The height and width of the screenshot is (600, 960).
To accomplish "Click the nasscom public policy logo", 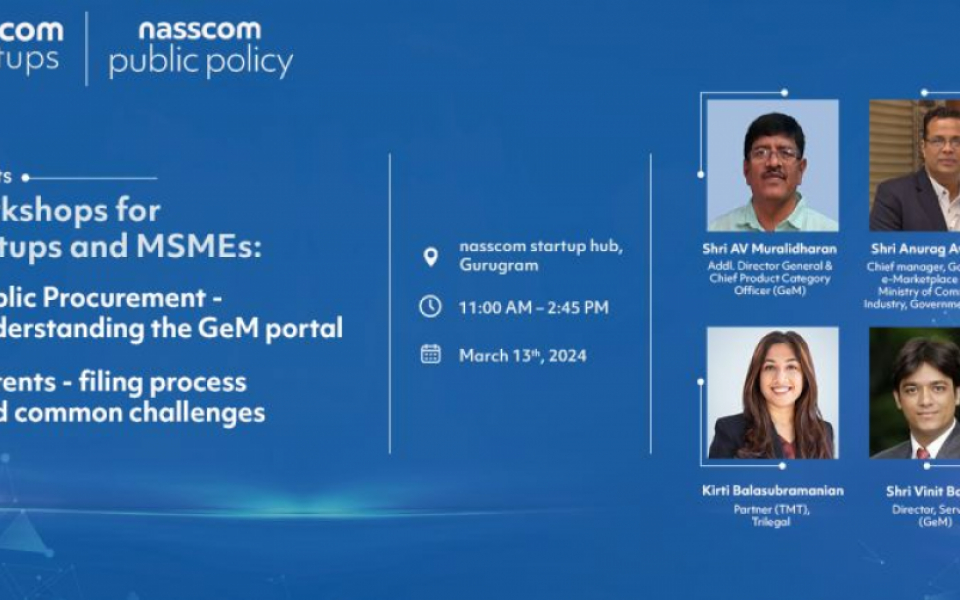I will (x=201, y=49).
